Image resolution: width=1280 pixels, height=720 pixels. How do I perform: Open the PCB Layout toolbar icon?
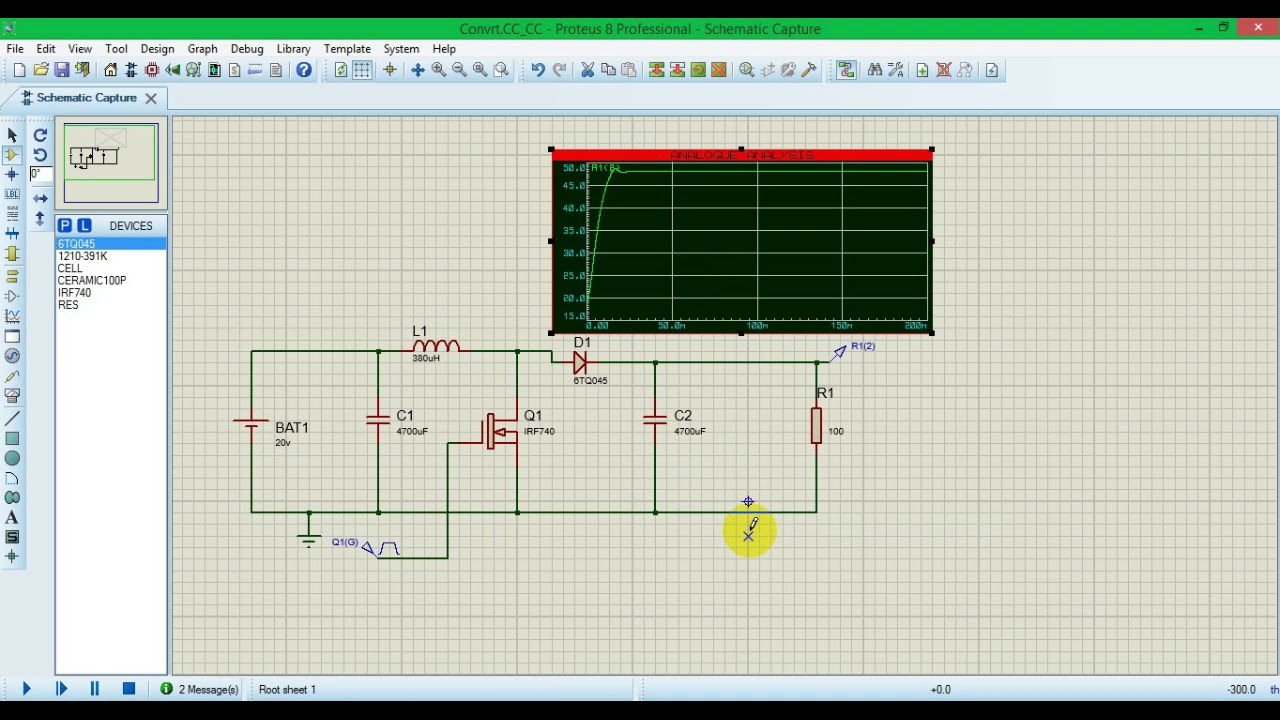pos(152,70)
